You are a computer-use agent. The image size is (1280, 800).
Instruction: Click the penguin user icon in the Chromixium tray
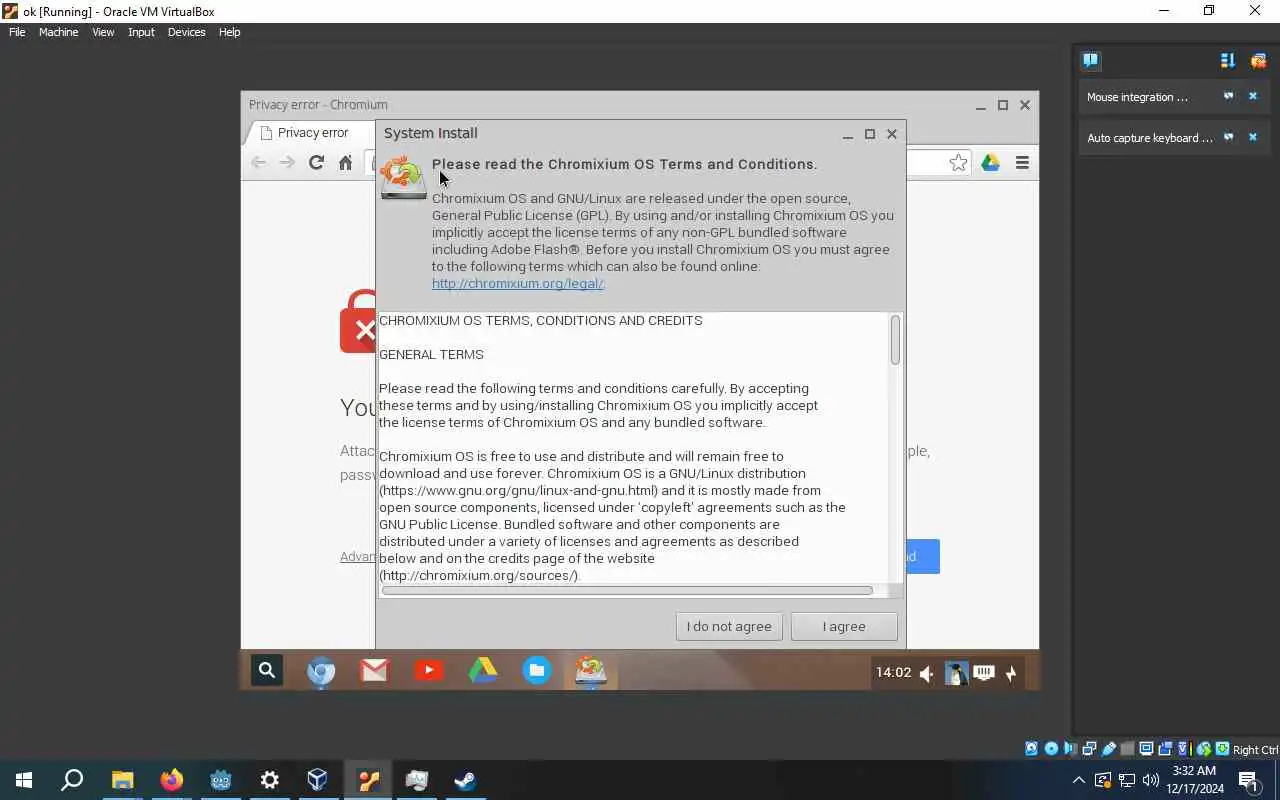coord(956,673)
